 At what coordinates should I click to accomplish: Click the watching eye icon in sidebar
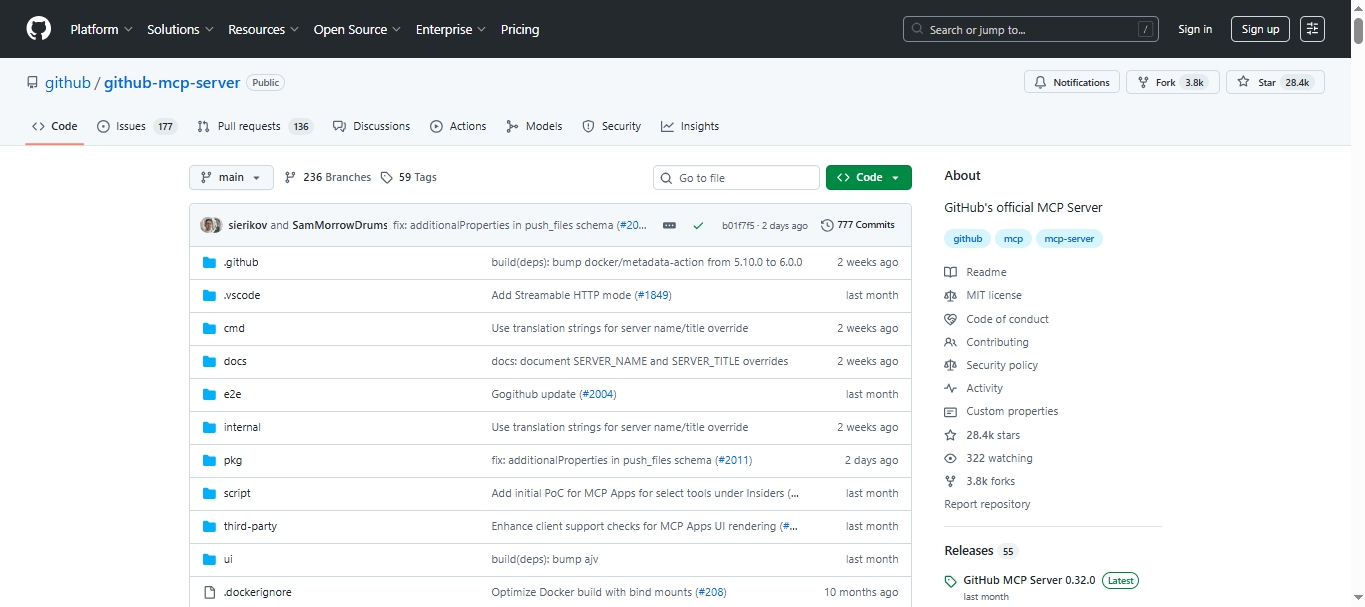950,458
